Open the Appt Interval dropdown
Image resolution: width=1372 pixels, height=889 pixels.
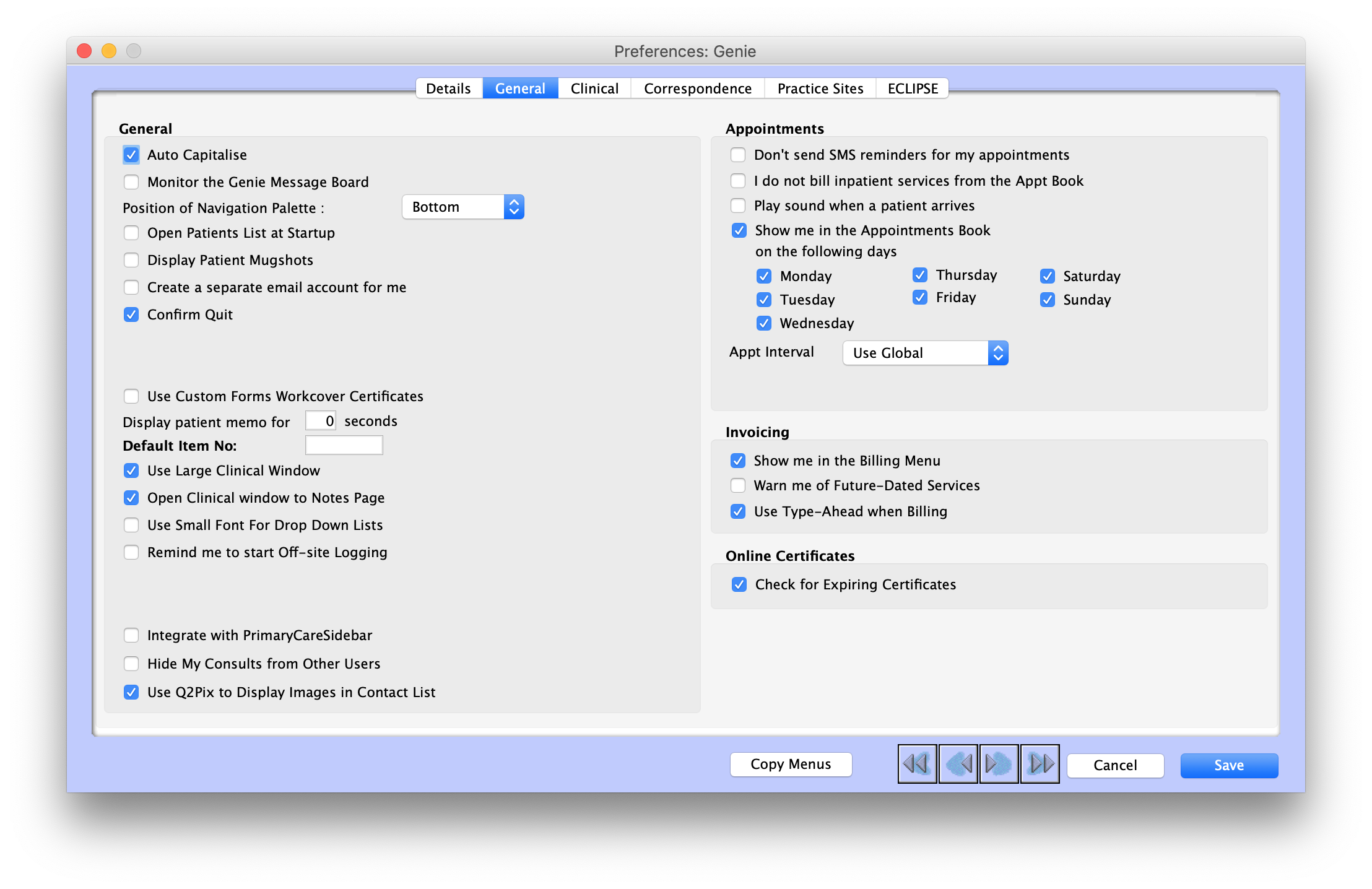(x=924, y=353)
